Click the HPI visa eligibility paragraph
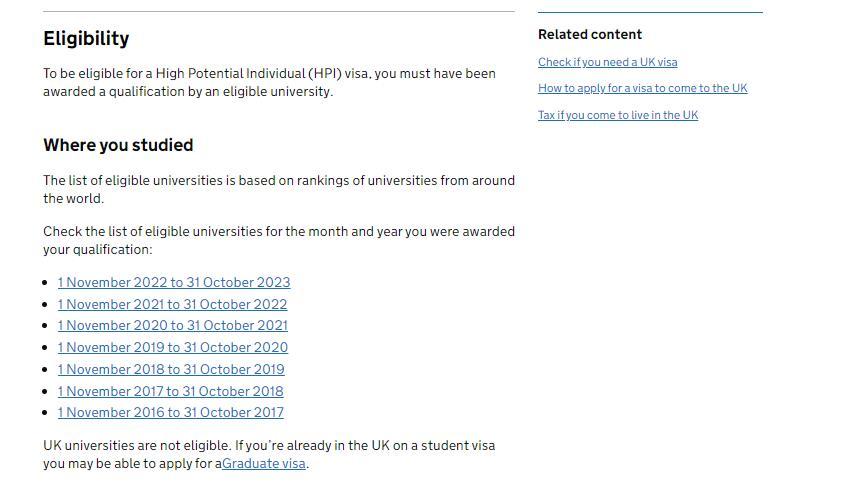 [269, 83]
